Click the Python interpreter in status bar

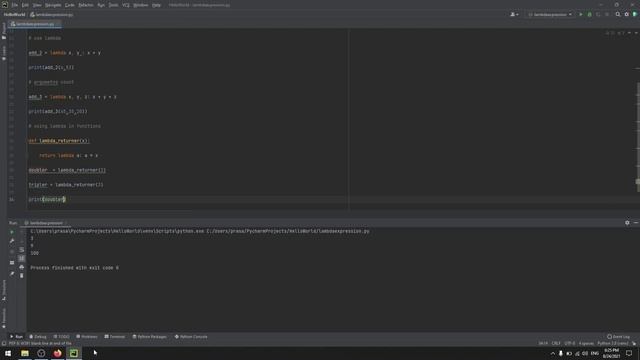click(613, 344)
